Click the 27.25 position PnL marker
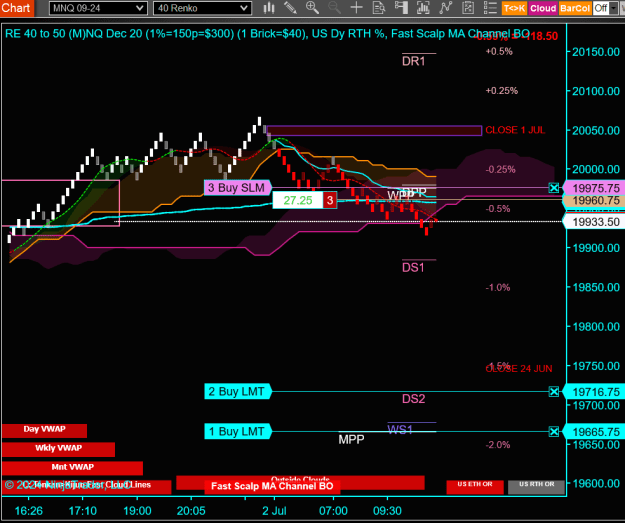625x523 pixels. click(298, 200)
